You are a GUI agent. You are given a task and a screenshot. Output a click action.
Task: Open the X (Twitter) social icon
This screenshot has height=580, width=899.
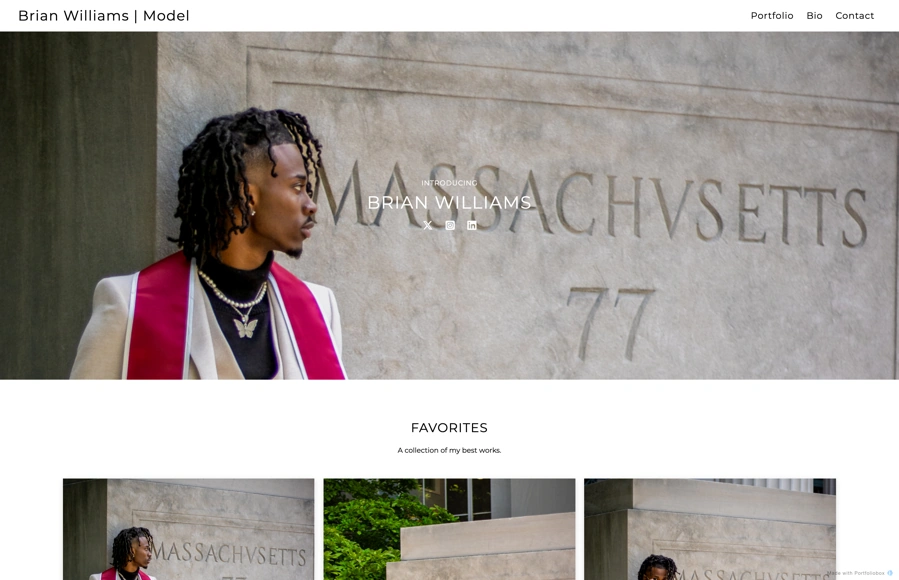click(428, 225)
